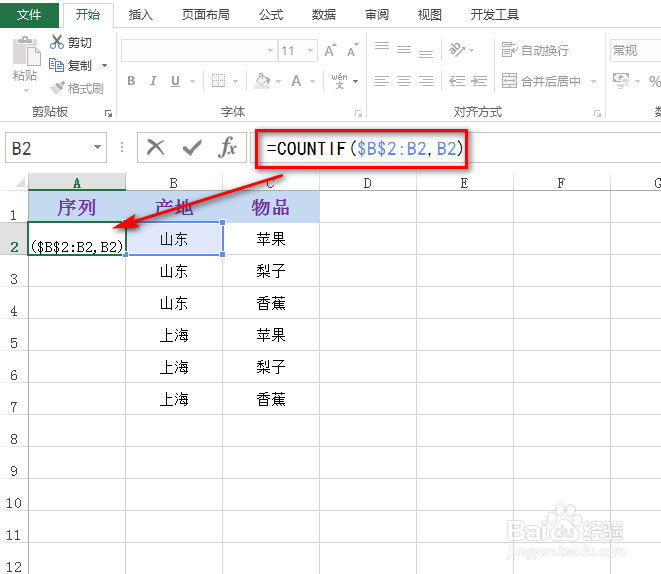Open the font size 11 dropdown
The image size is (661, 574).
[311, 51]
